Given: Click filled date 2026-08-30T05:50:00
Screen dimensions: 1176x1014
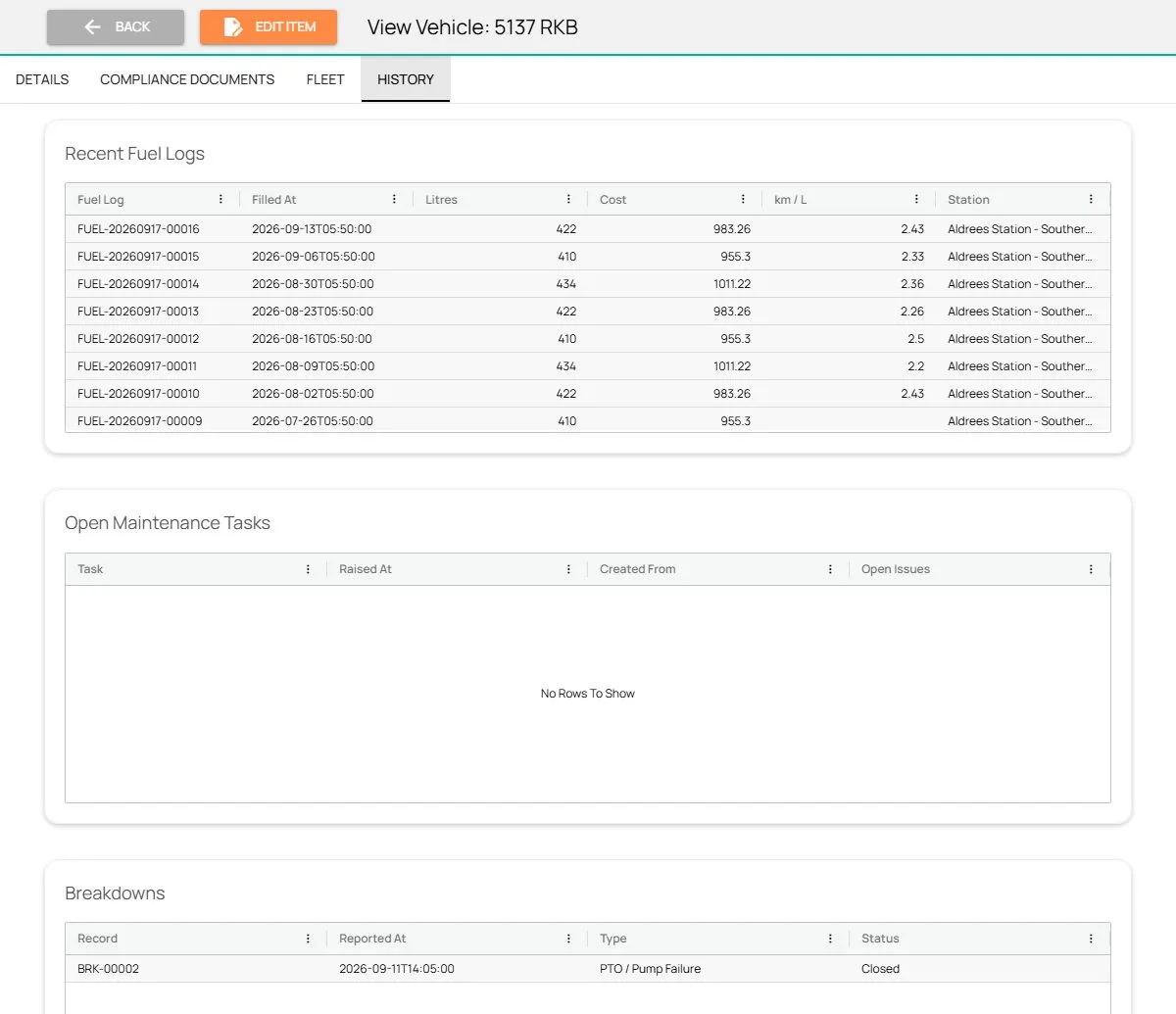Looking at the screenshot, I should [x=313, y=284].
